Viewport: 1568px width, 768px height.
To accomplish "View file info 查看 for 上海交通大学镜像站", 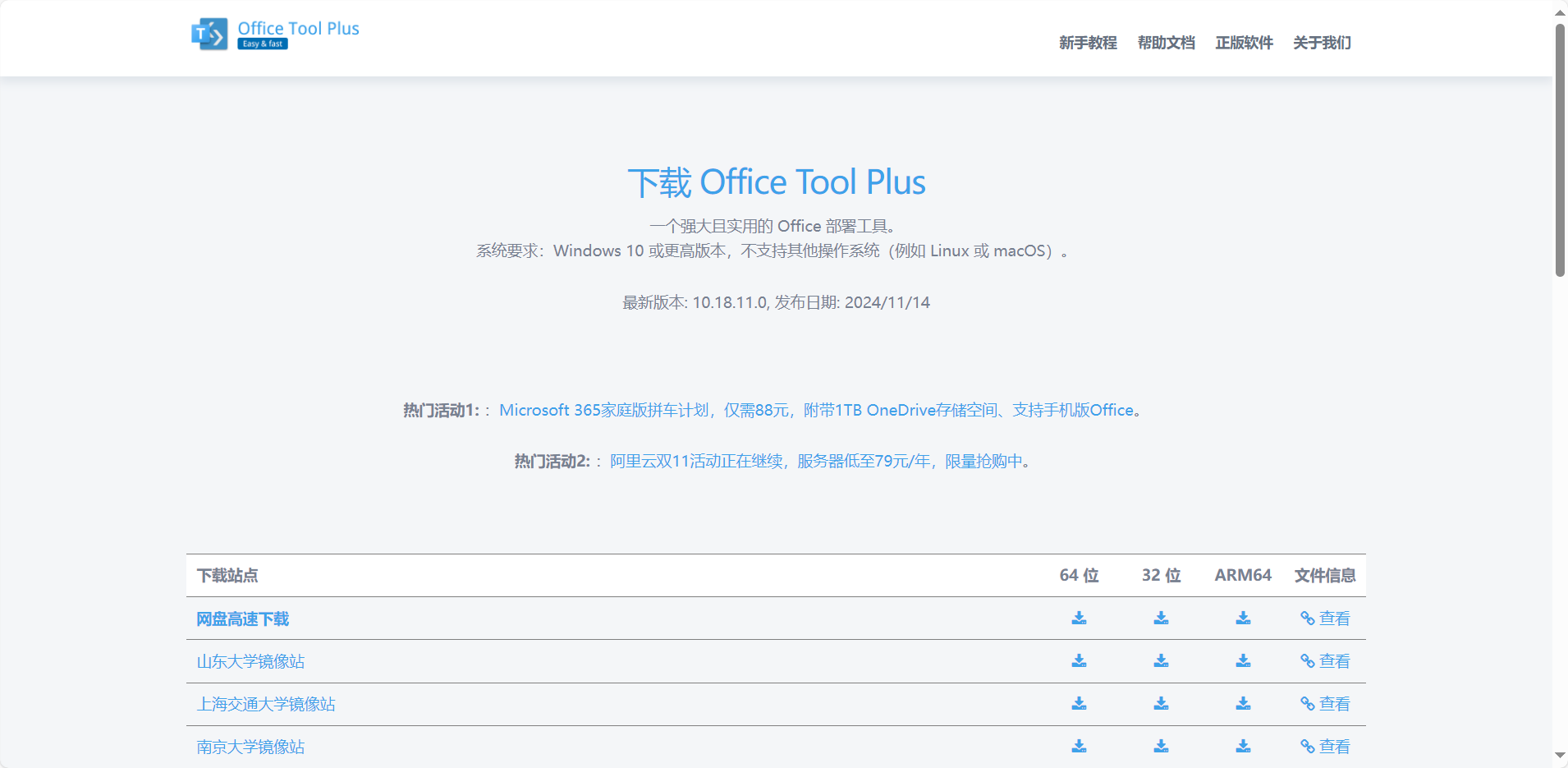I will click(1325, 704).
